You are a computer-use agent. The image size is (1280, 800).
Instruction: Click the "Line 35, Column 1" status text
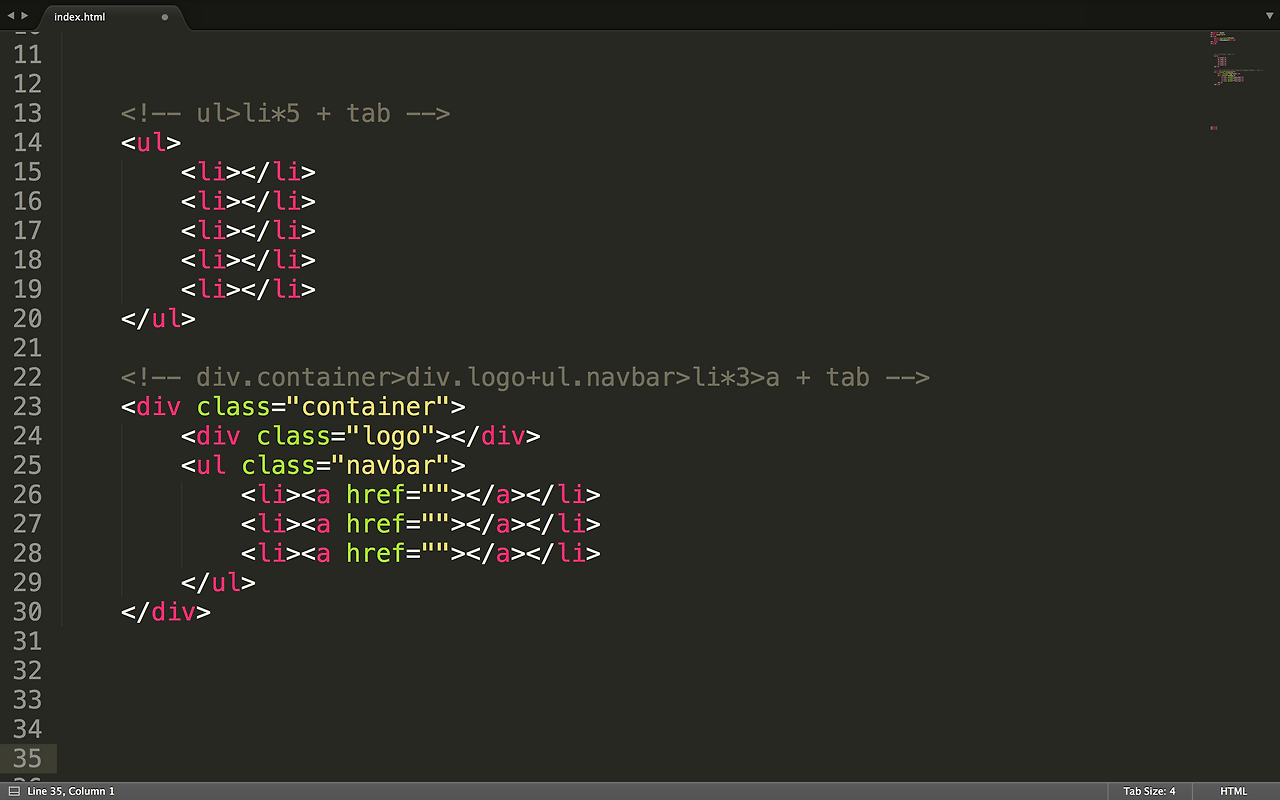coord(71,791)
